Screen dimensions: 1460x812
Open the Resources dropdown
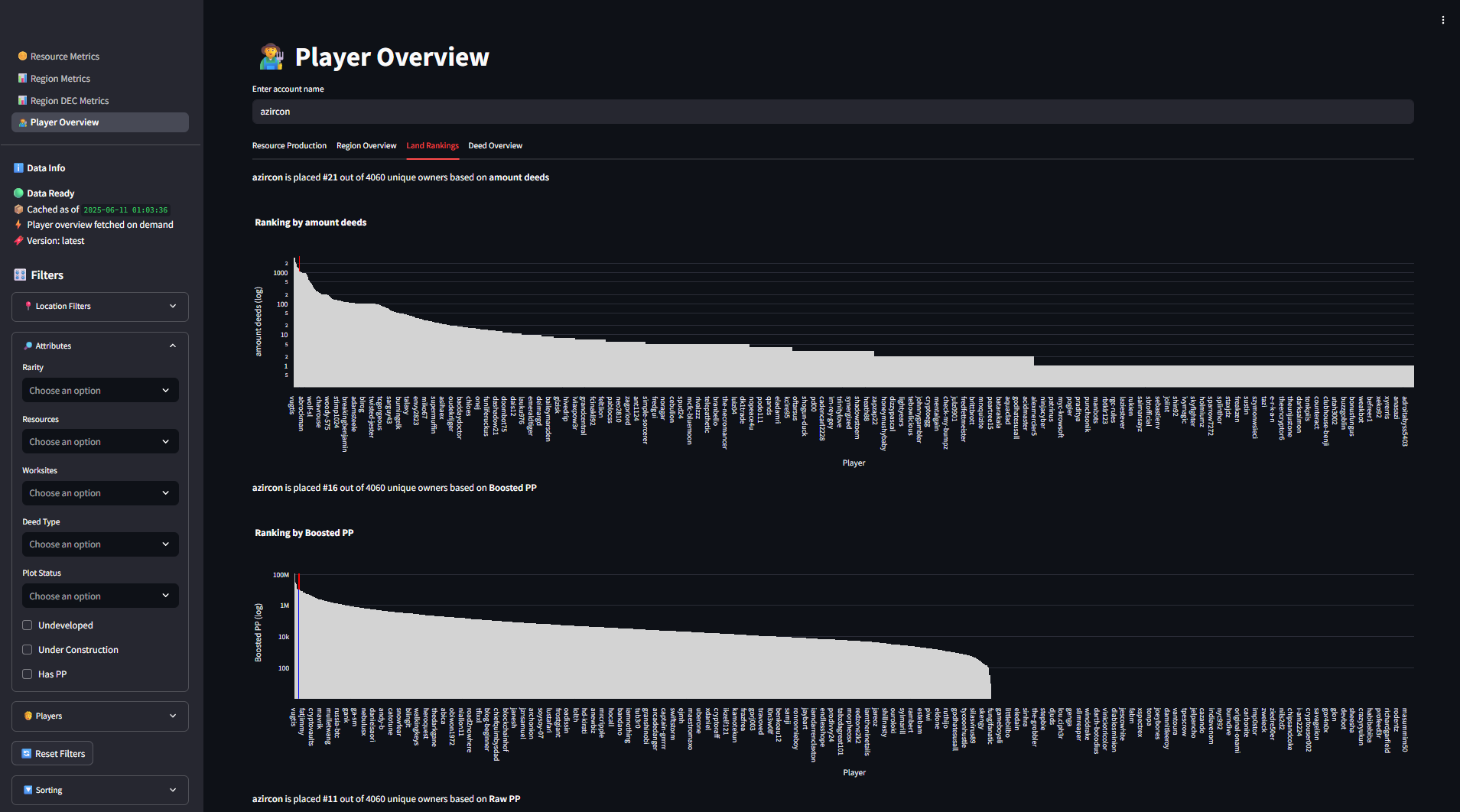(100, 442)
